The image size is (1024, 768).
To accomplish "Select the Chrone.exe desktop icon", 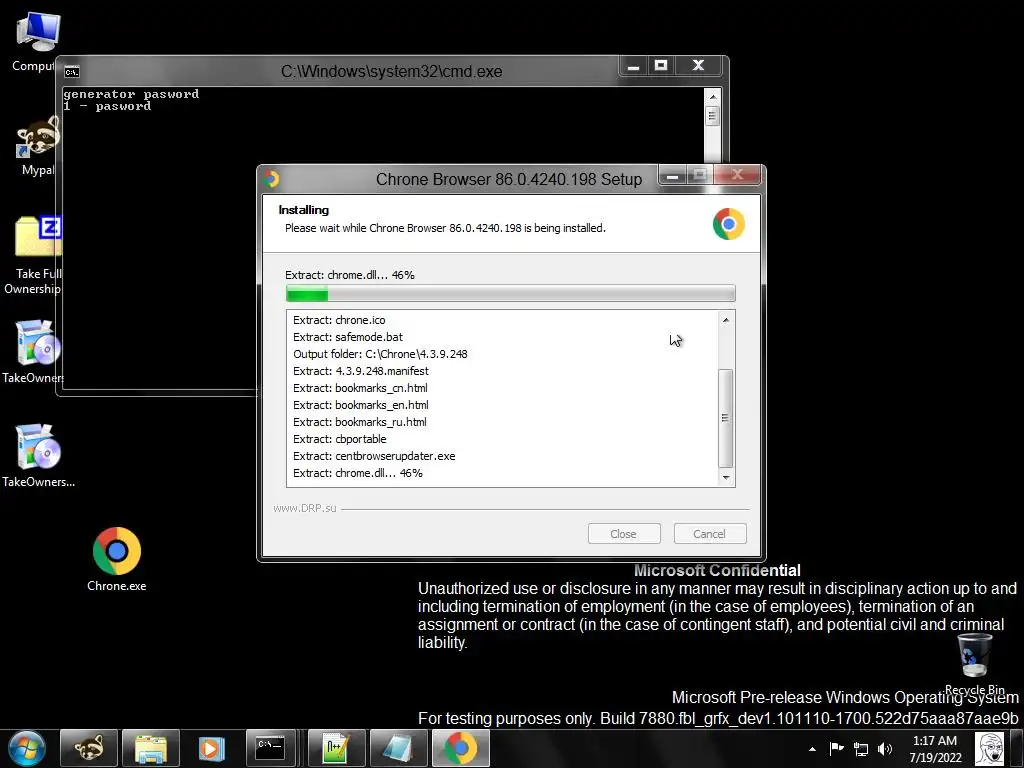I will [x=117, y=559].
